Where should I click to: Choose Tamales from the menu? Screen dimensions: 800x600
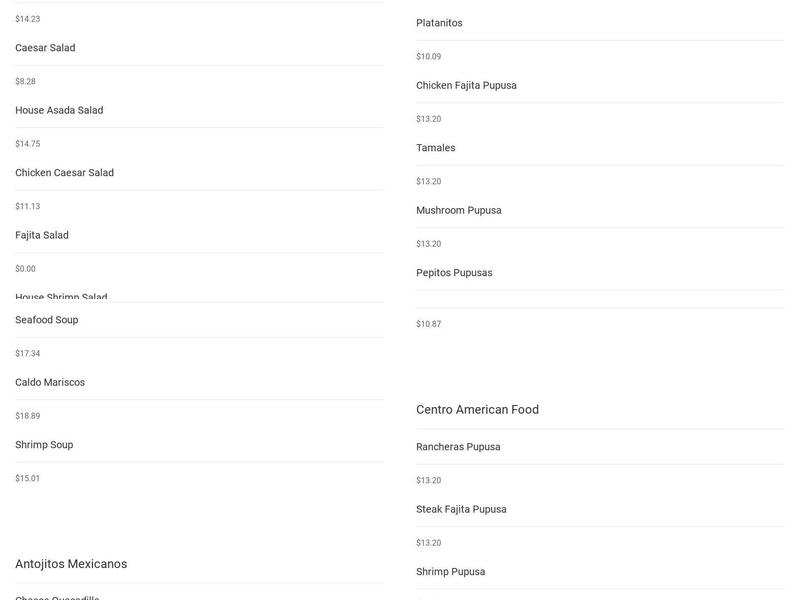coord(435,148)
